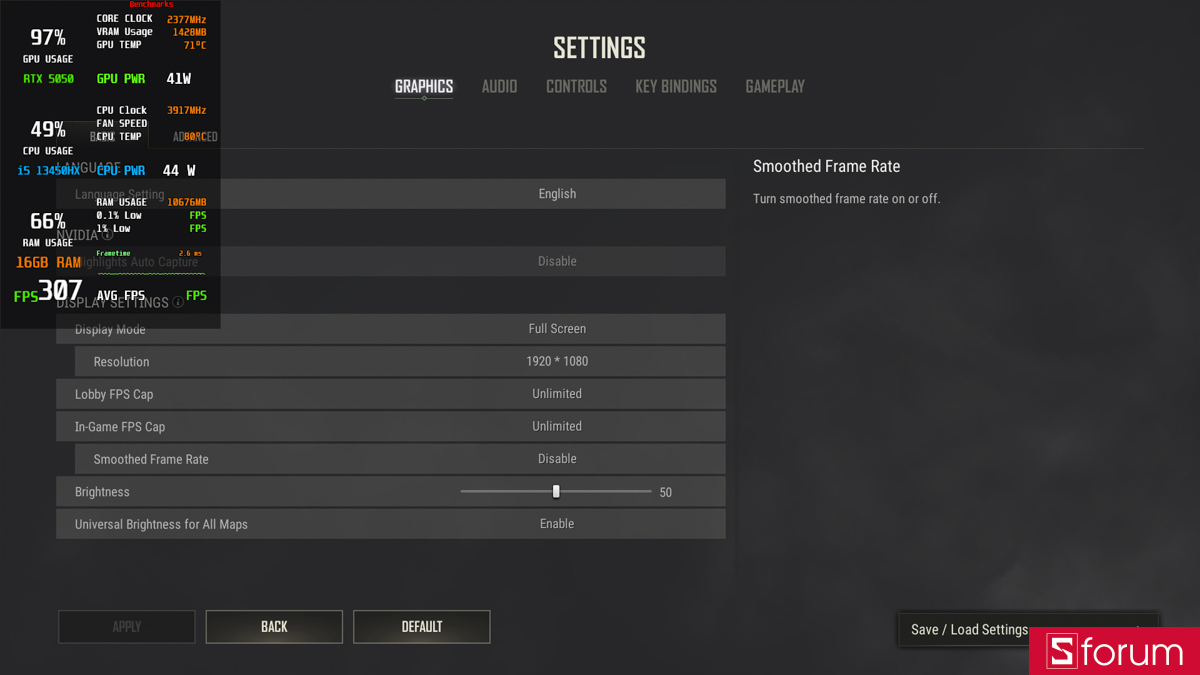Disable Universal Brightness for All Maps
Screen dimensions: 1200x675
click(x=557, y=523)
